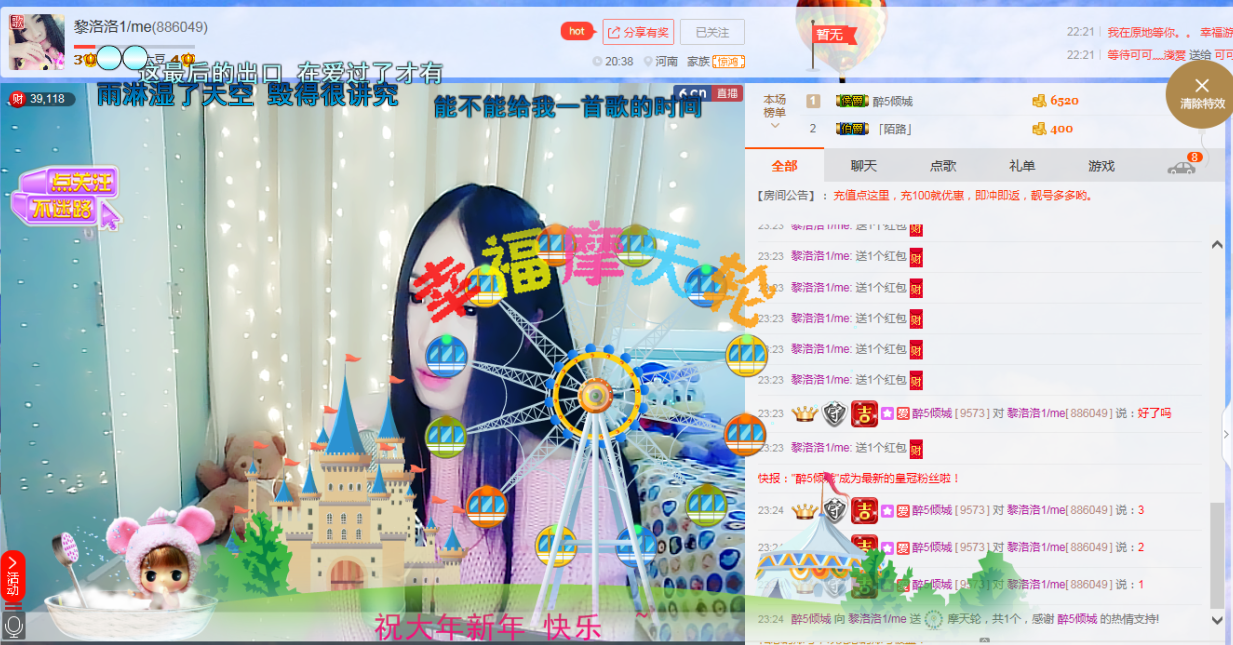This screenshot has width=1233, height=645.
Task: Click the crown icon in message saying 3
Action: 804,510
